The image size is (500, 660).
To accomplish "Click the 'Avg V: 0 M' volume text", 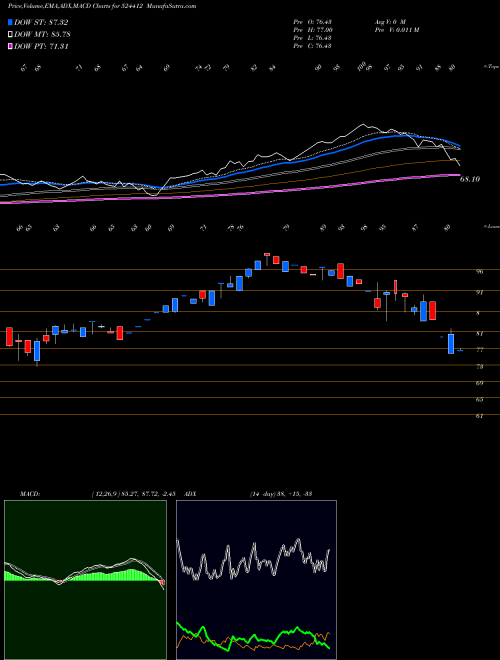I will 389,22.
